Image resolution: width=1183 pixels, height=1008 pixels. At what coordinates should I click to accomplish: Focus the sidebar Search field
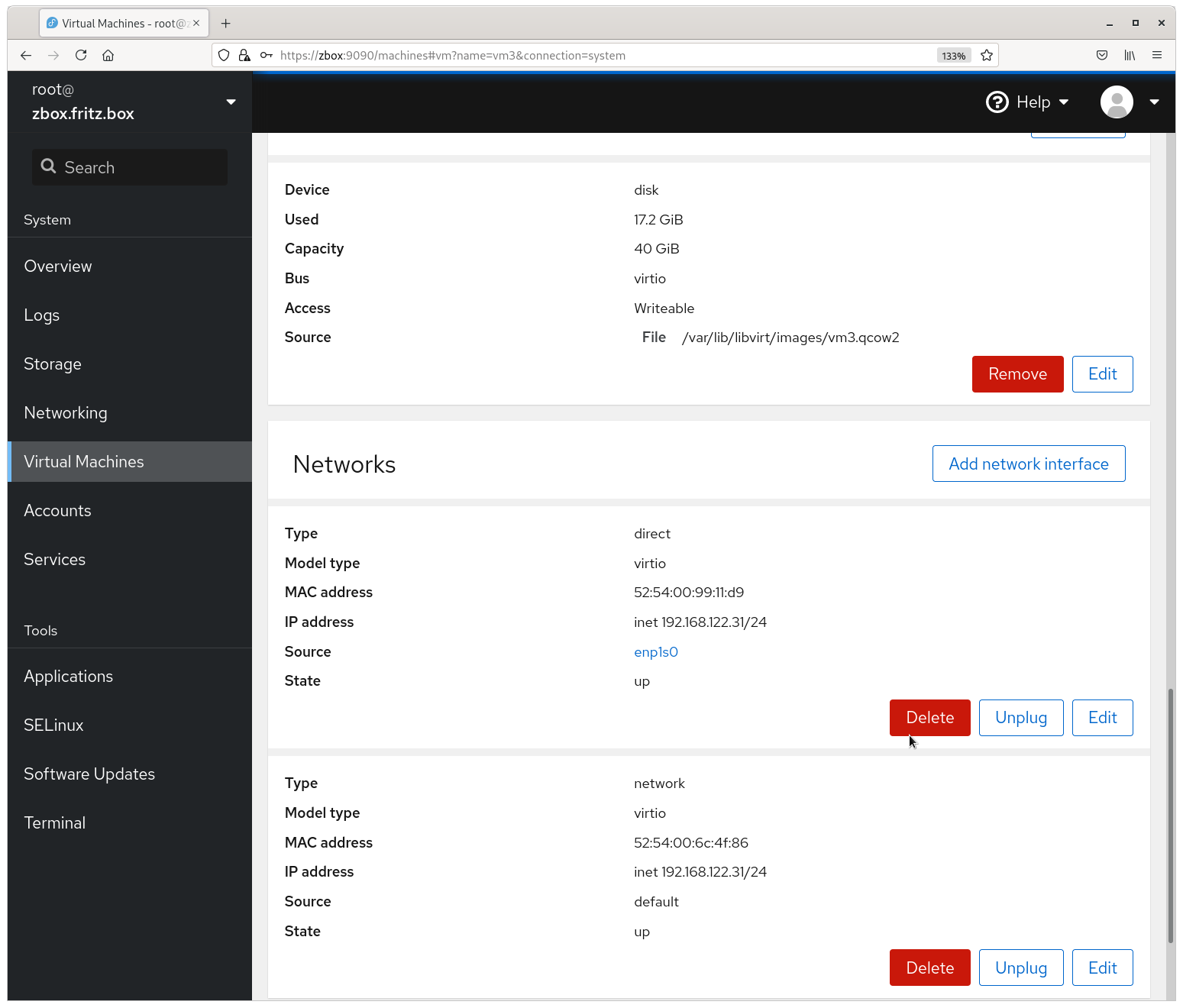tap(130, 167)
